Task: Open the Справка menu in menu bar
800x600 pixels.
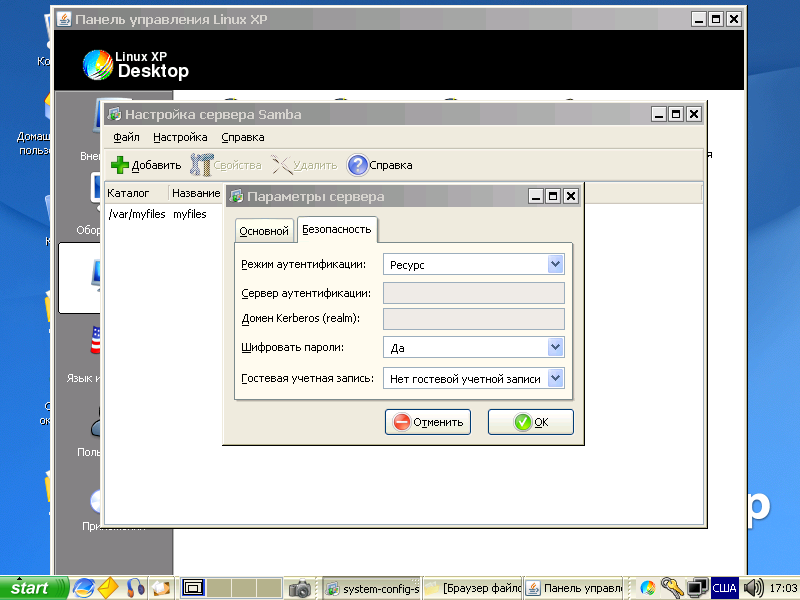Action: pyautogui.click(x=243, y=137)
